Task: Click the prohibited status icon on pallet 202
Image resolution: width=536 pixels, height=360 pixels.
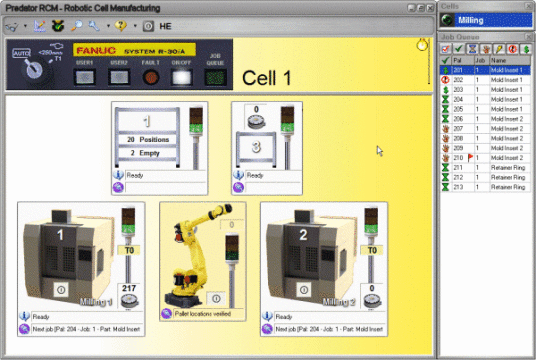Action: click(445, 80)
